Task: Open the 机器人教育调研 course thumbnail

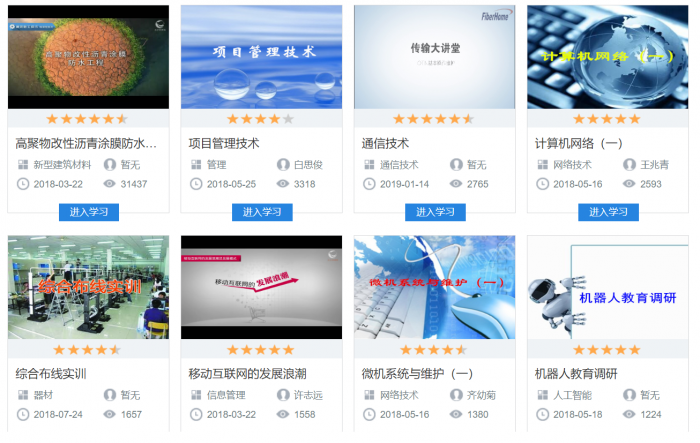Action: tap(608, 287)
